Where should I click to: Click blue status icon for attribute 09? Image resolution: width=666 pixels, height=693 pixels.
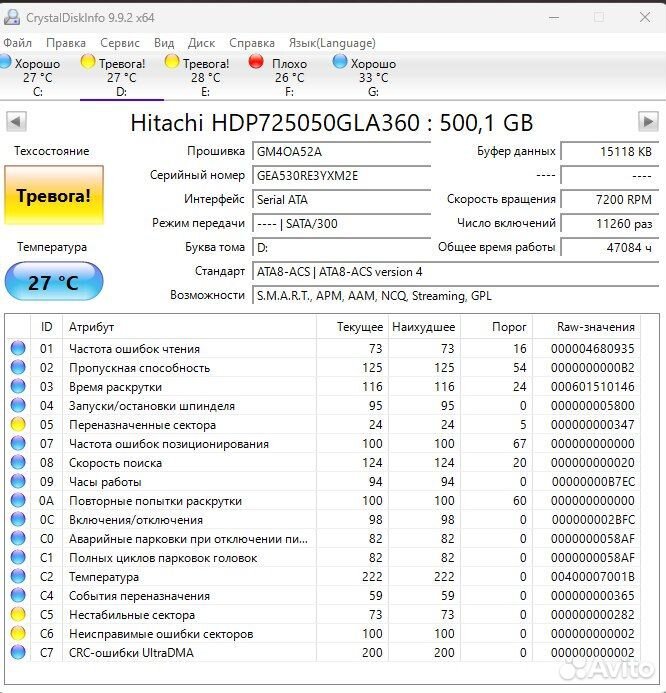[18, 481]
